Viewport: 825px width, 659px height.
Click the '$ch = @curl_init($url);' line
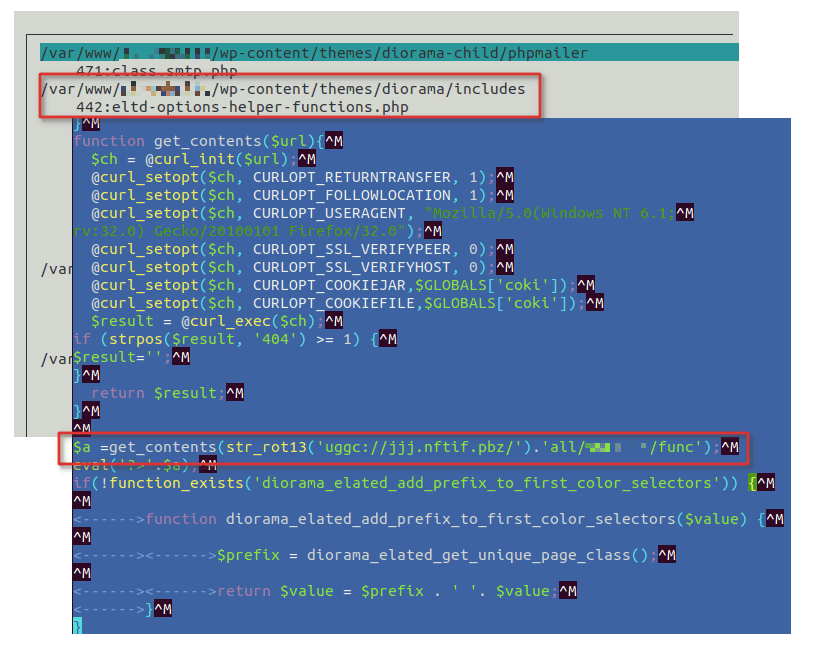[203, 159]
